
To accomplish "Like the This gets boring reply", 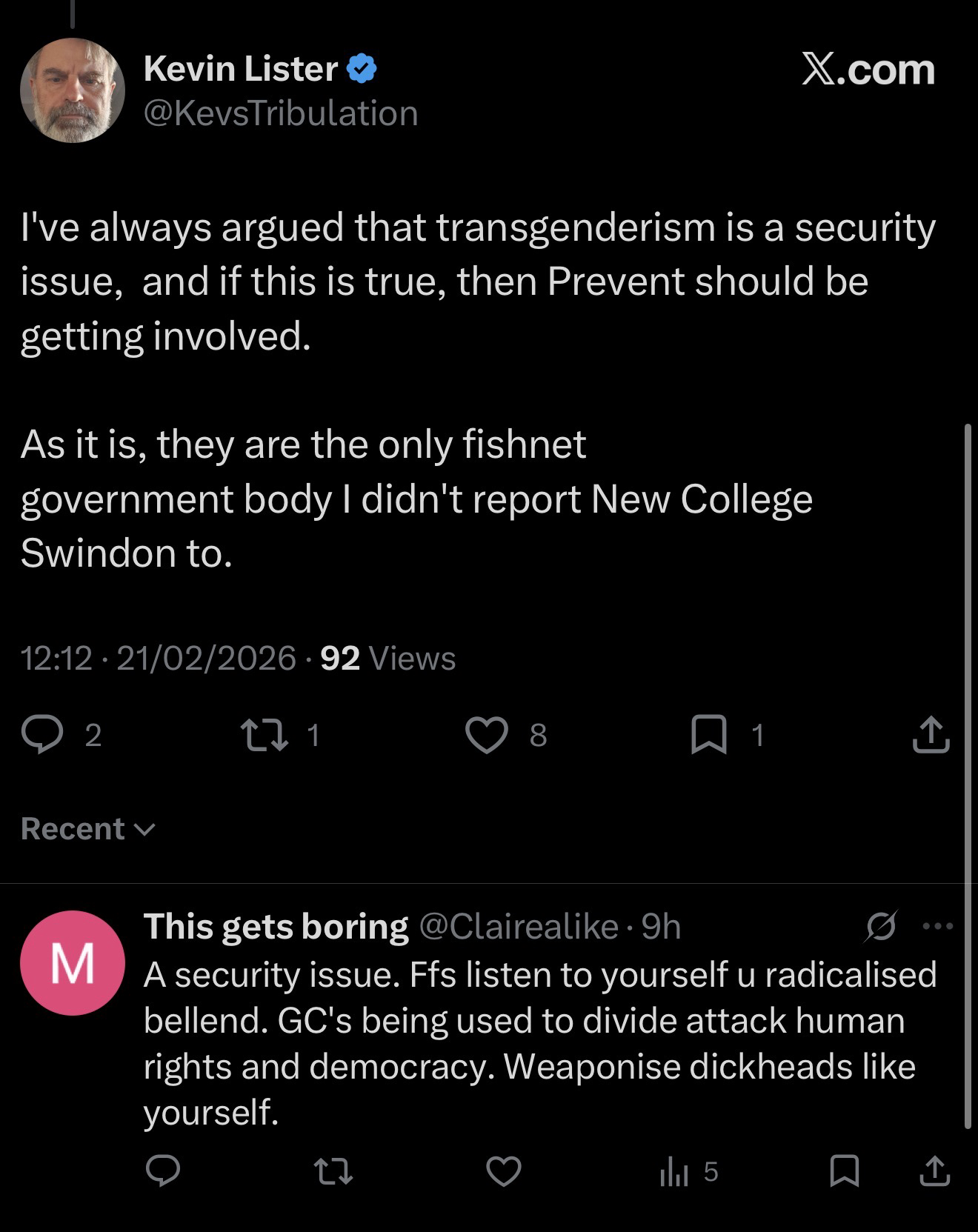I will [504, 1171].
